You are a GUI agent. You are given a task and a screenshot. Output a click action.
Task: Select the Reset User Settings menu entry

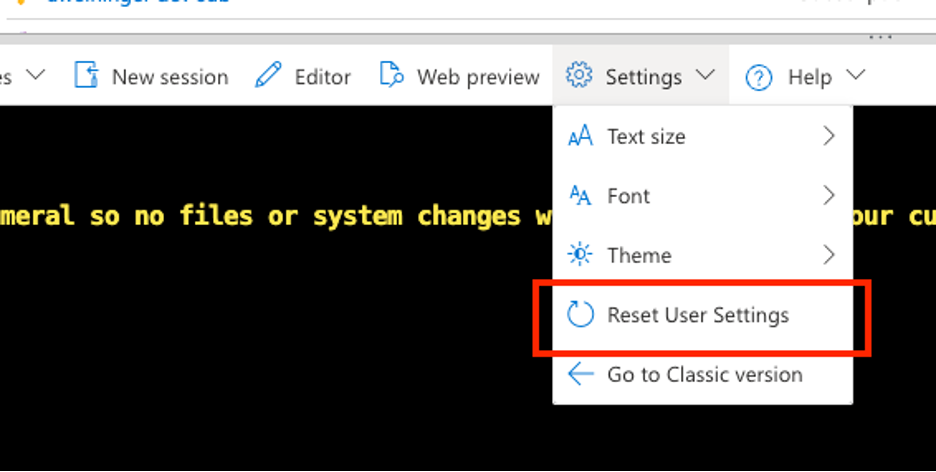click(x=698, y=315)
